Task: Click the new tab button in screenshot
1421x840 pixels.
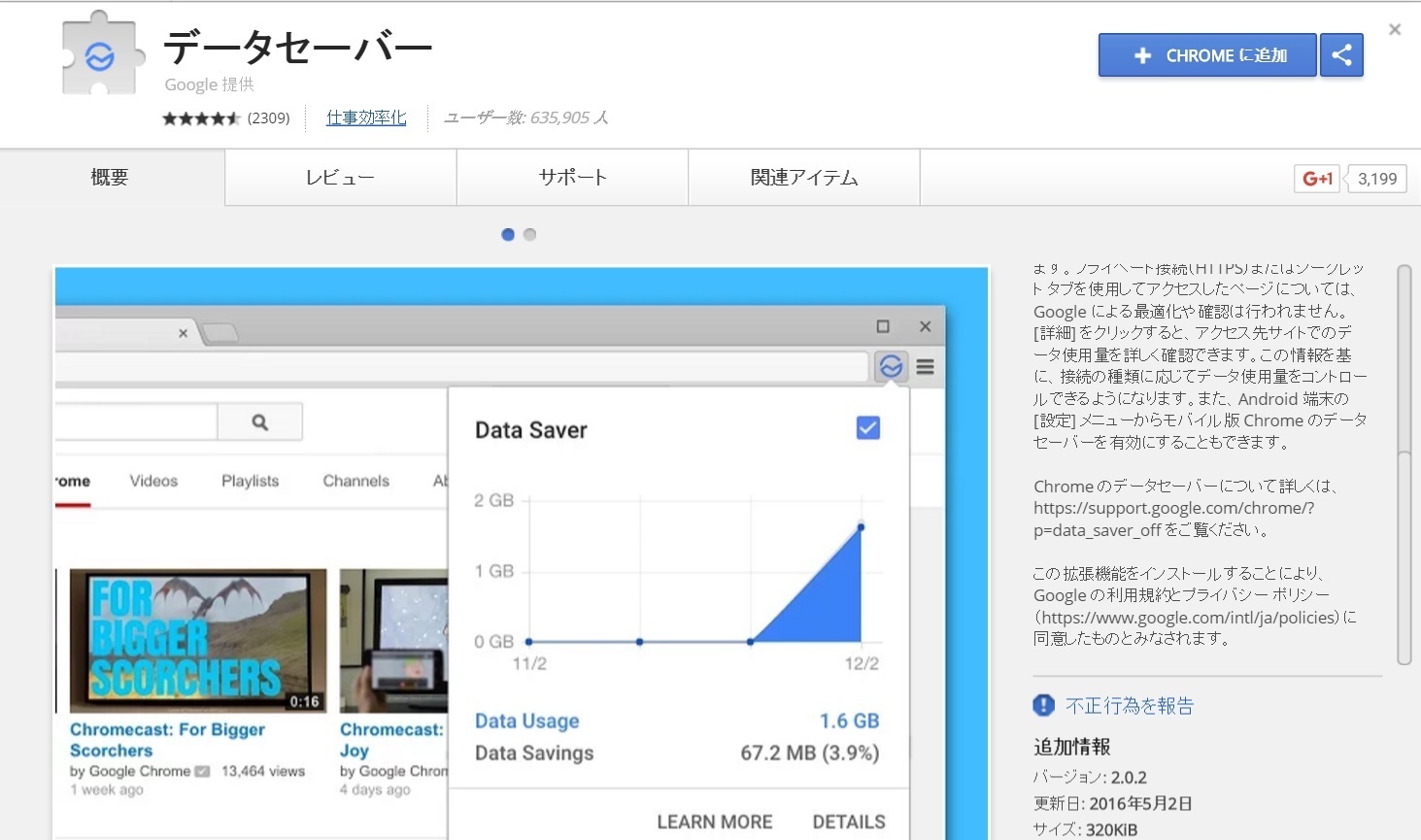Action: 220,333
